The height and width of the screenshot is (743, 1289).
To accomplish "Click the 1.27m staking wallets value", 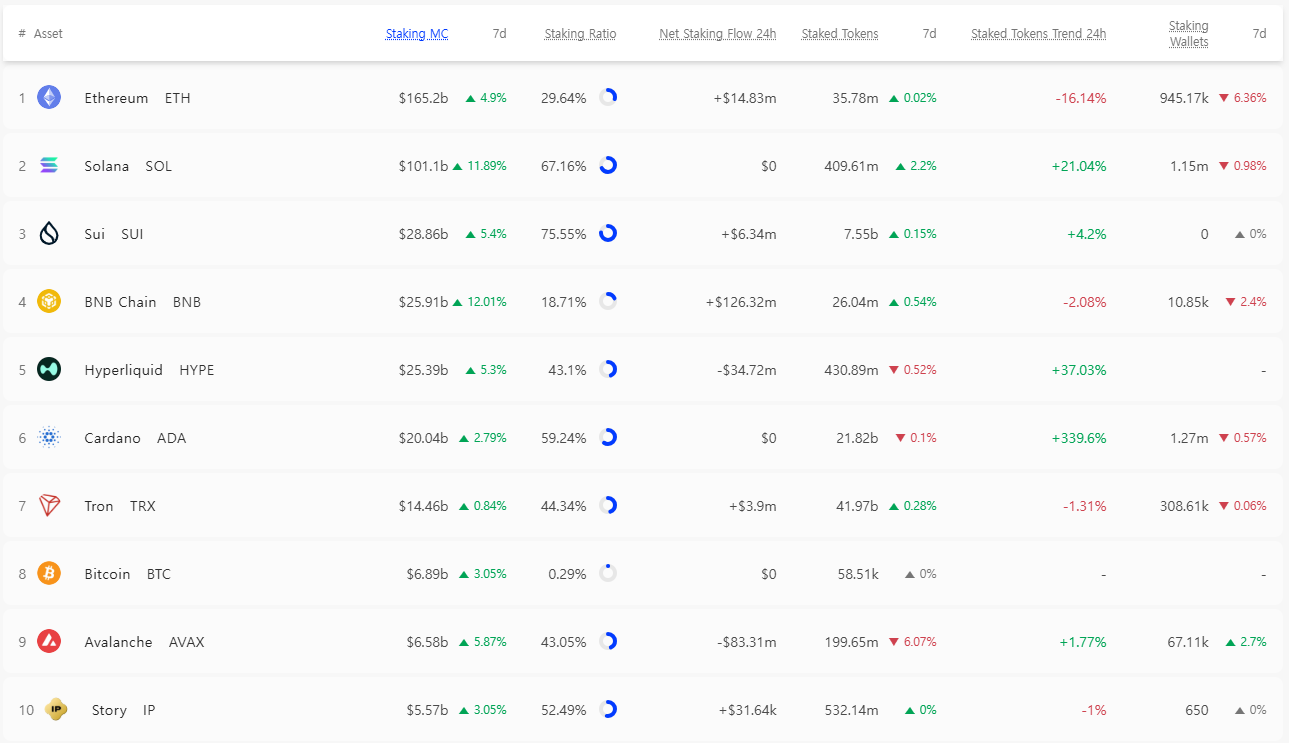I will tap(1189, 438).
